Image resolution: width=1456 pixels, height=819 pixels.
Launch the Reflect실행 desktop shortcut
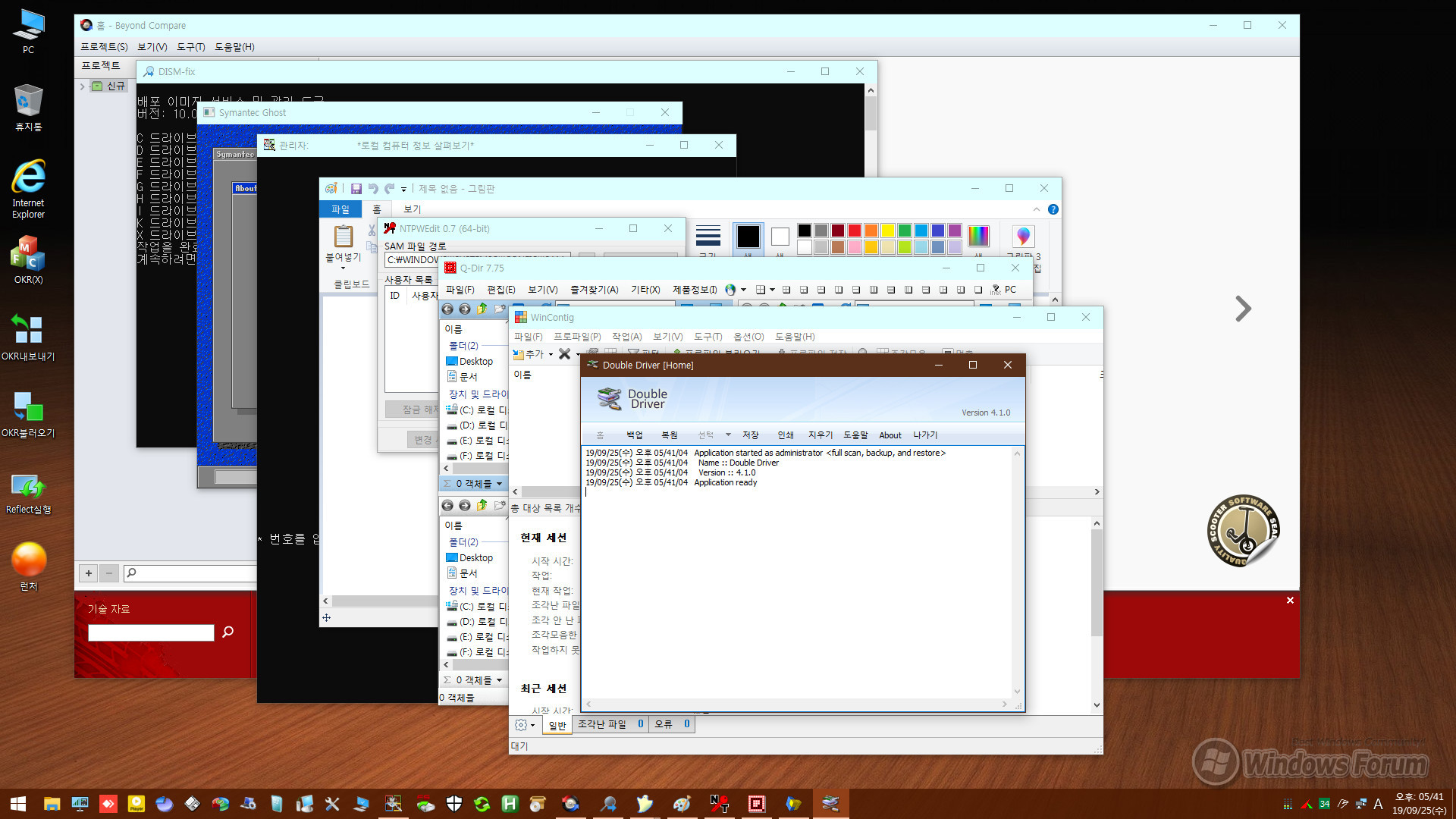(28, 493)
